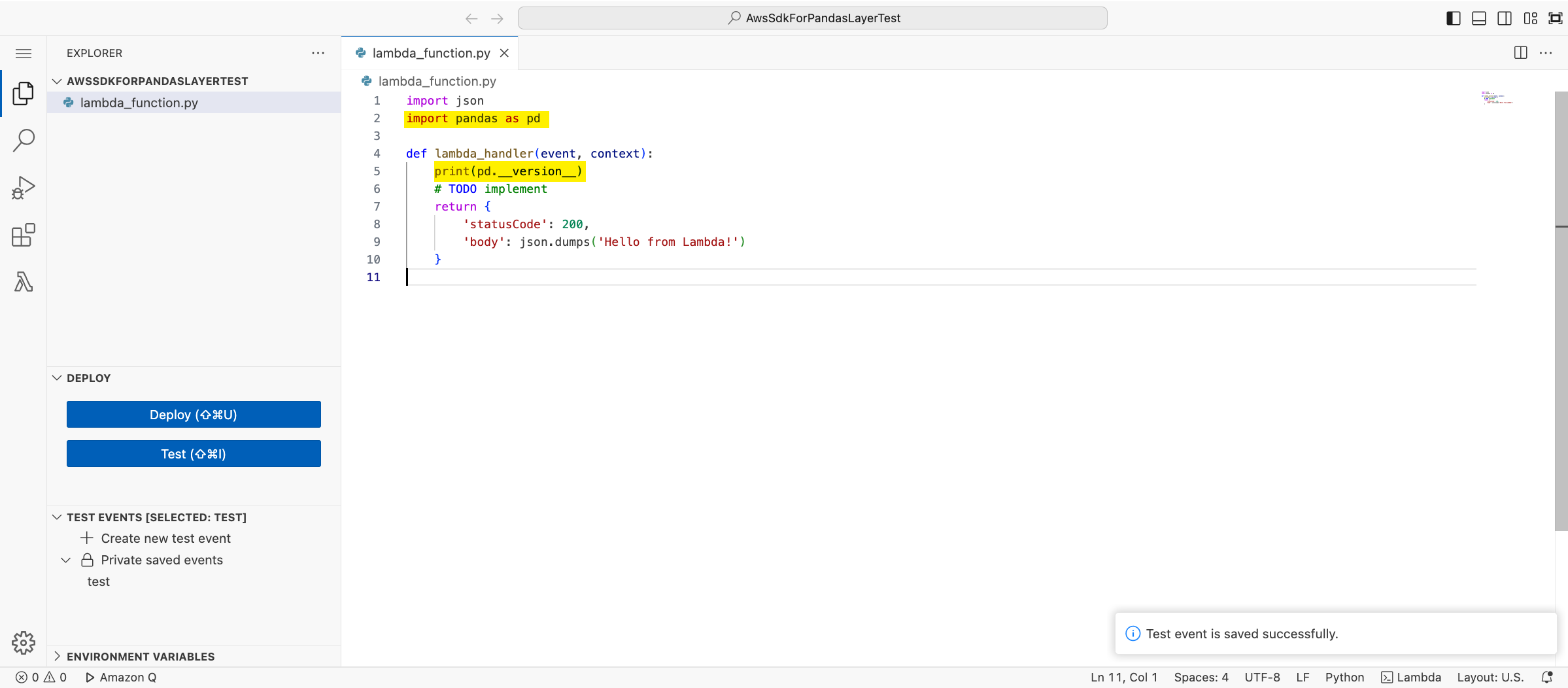Click the code minimap preview
This screenshot has height=688, width=1568.
pos(1497,98)
